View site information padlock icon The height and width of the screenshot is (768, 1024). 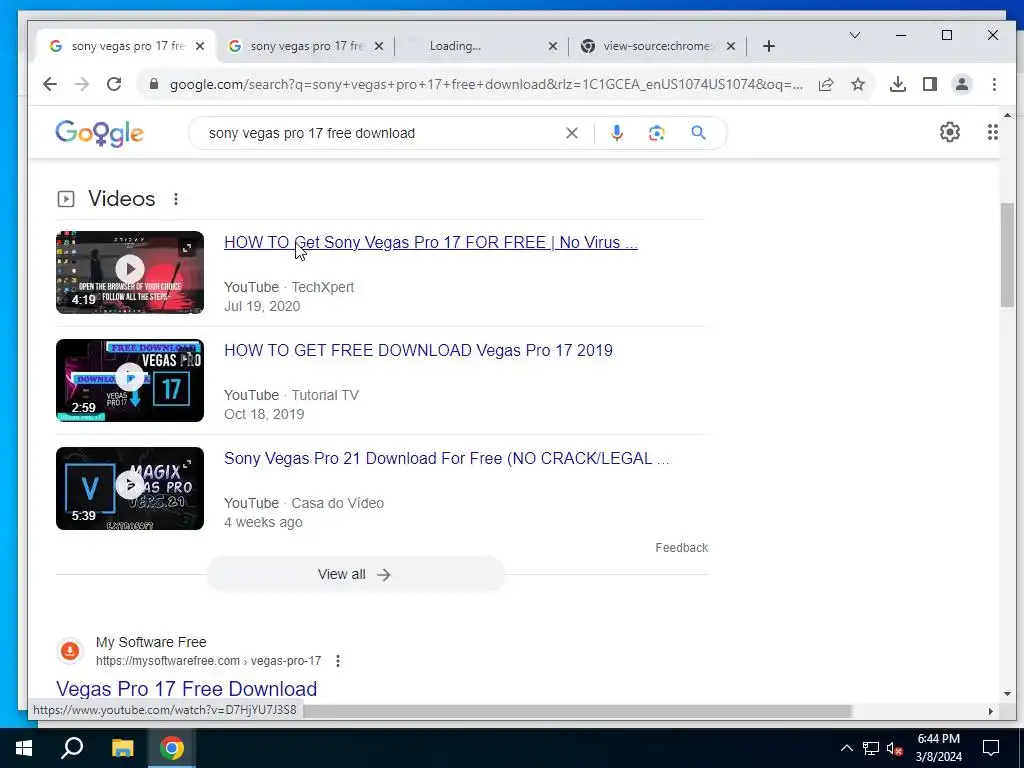tap(154, 84)
